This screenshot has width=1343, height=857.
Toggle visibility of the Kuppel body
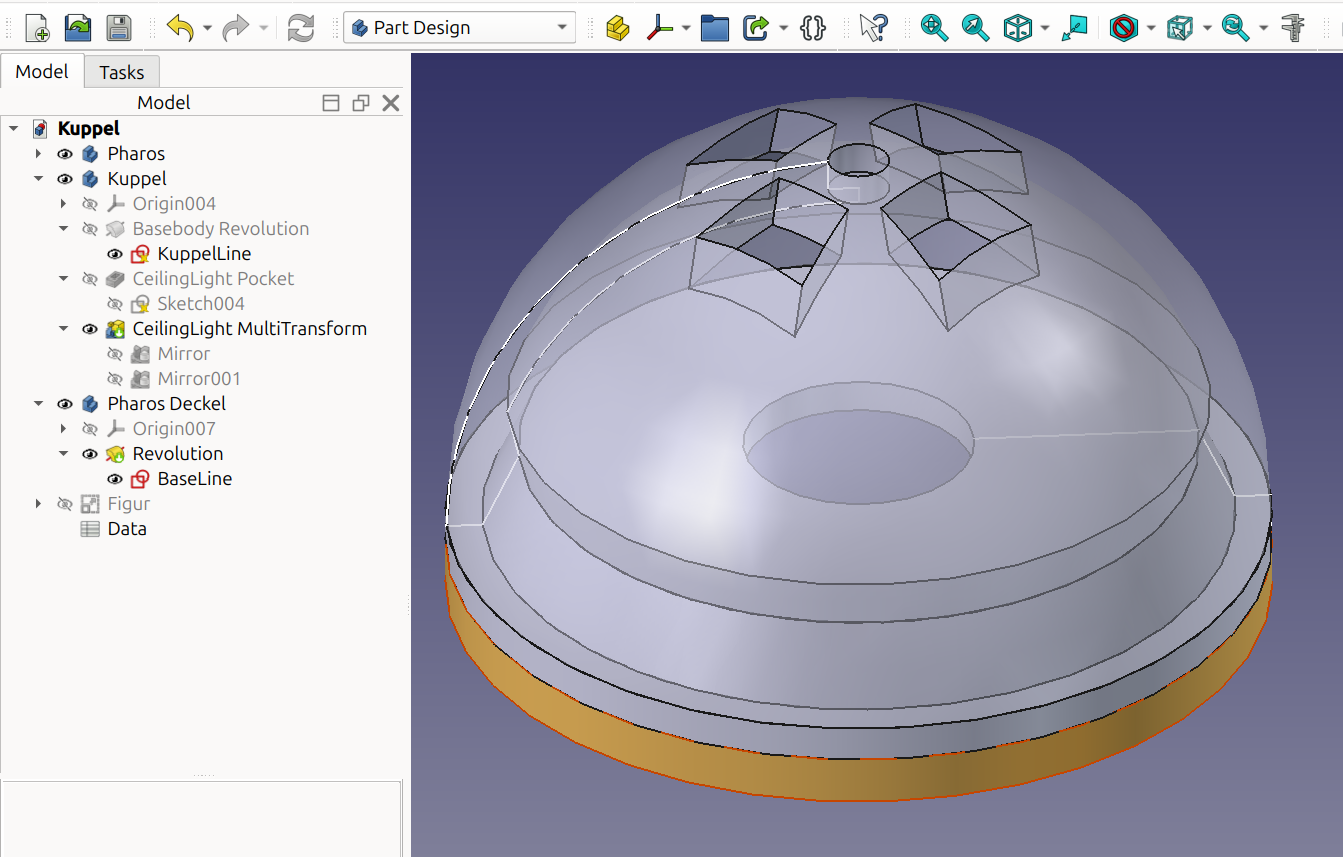pos(65,179)
